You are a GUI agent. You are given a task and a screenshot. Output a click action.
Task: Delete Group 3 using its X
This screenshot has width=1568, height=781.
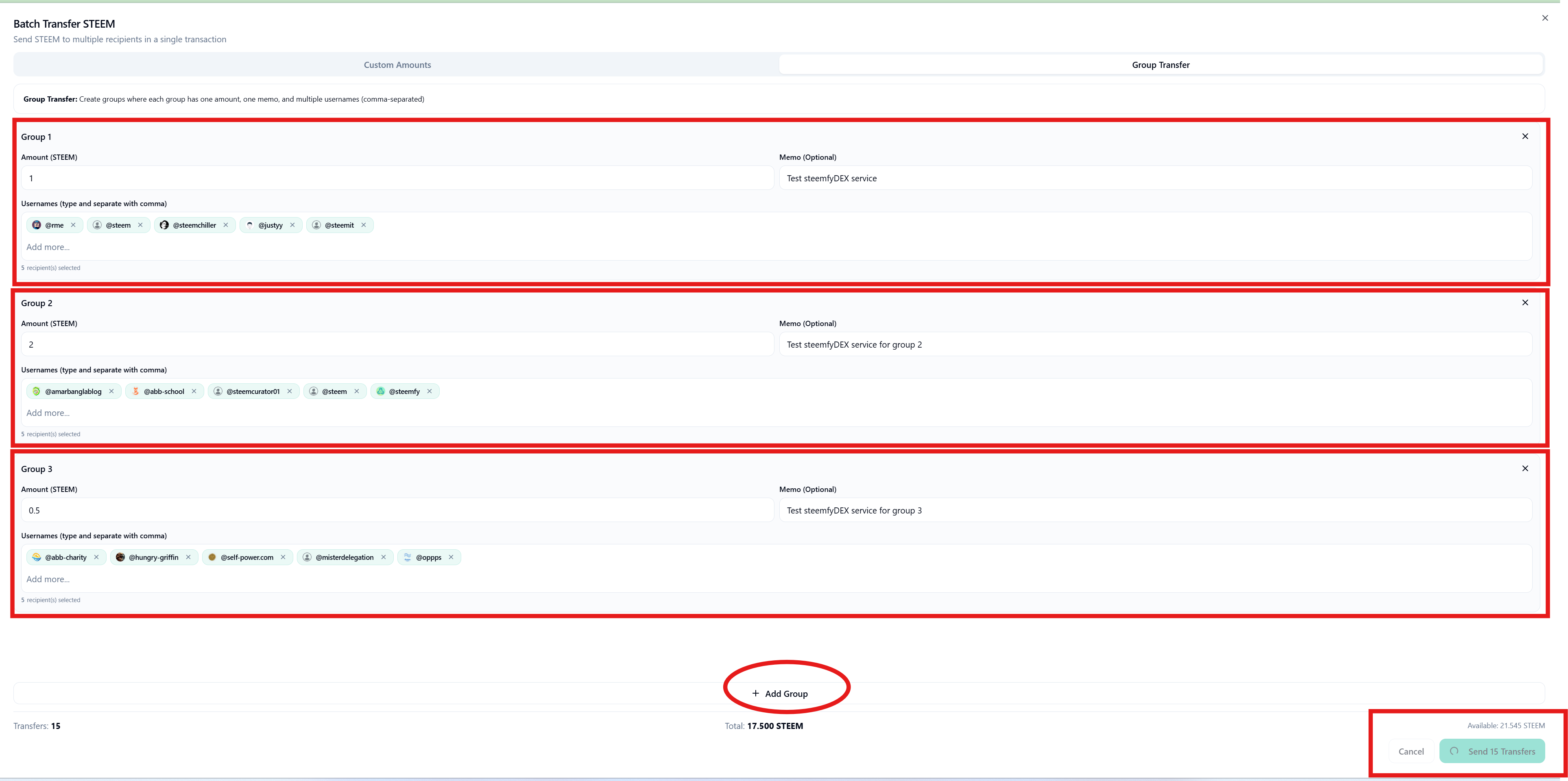point(1525,468)
